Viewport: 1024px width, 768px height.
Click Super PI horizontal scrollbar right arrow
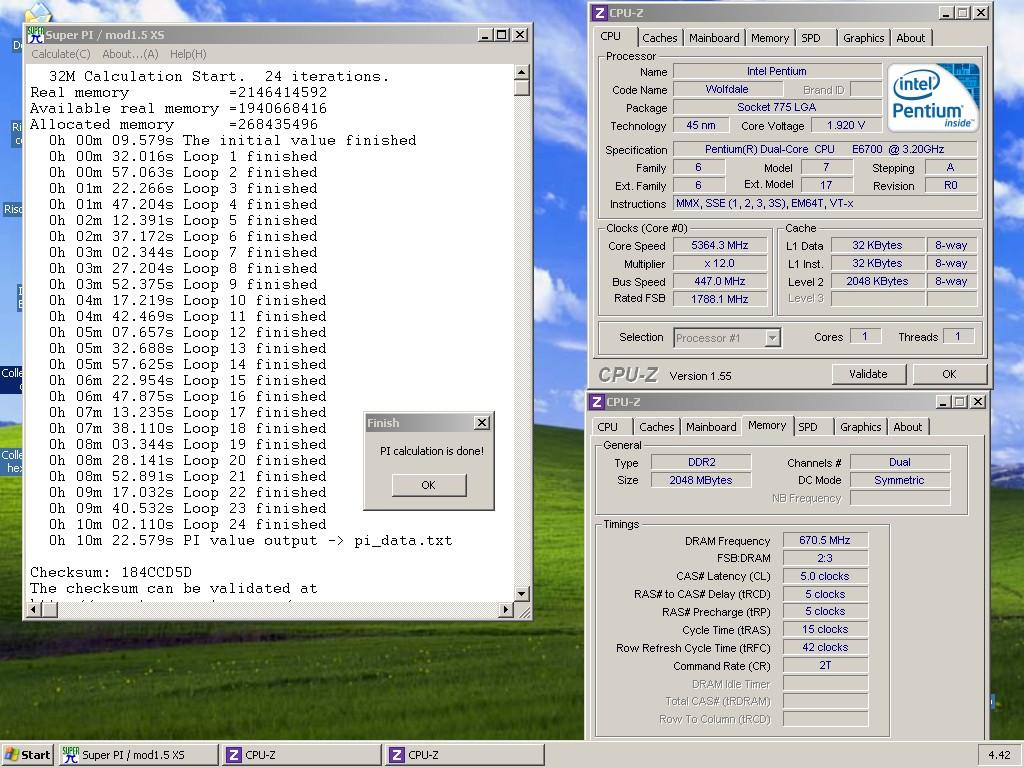pos(505,610)
